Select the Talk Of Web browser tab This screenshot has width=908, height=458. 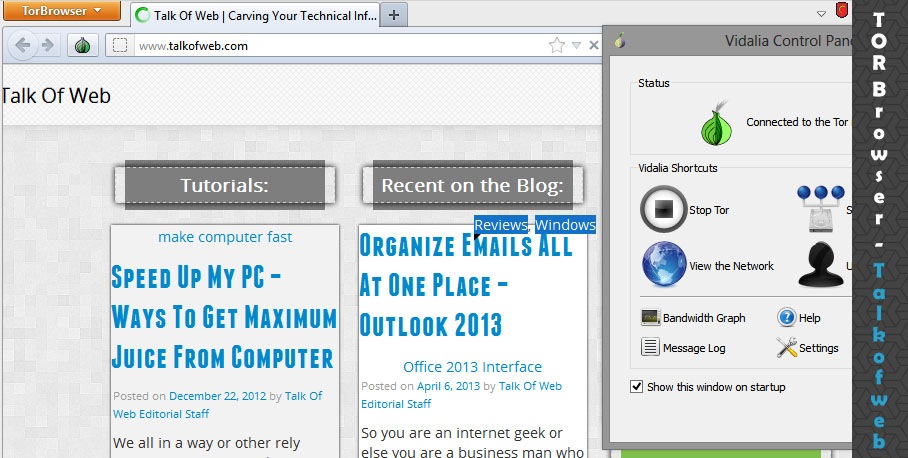255,16
